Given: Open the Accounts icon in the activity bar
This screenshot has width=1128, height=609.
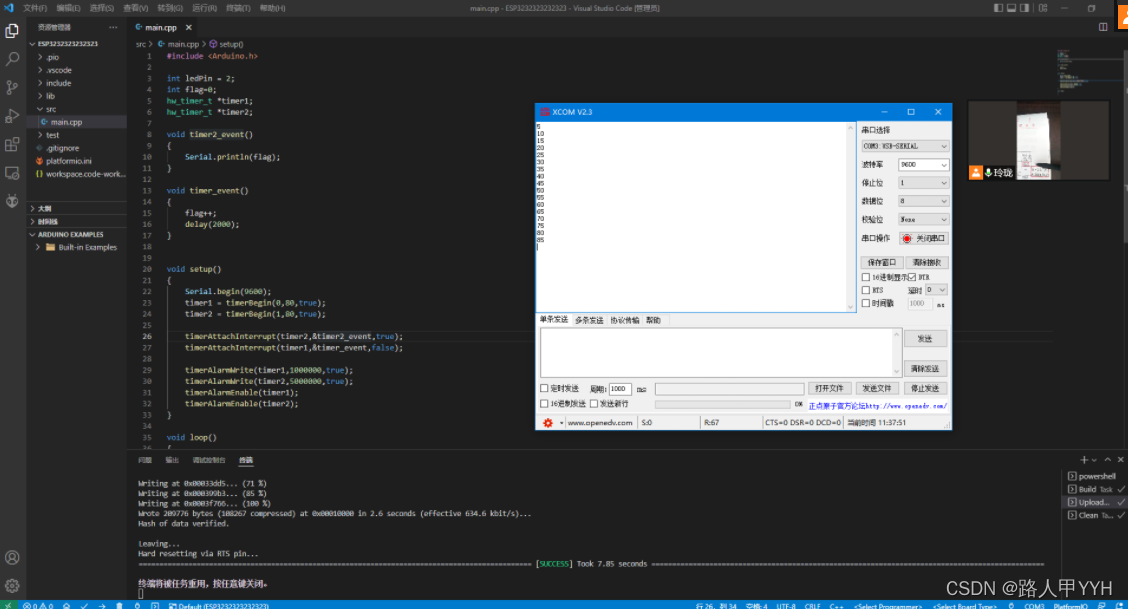Looking at the screenshot, I should 12,557.
